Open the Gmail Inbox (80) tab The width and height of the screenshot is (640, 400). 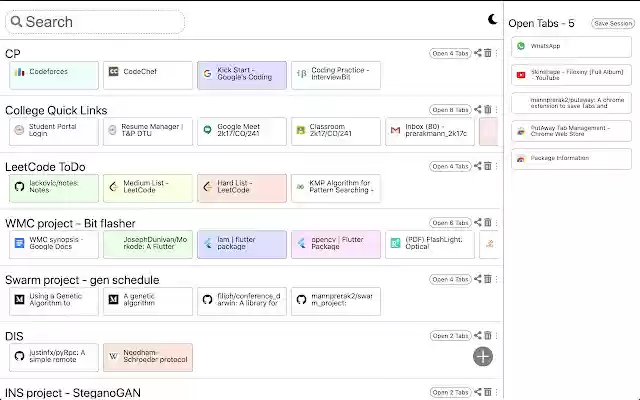click(430, 131)
